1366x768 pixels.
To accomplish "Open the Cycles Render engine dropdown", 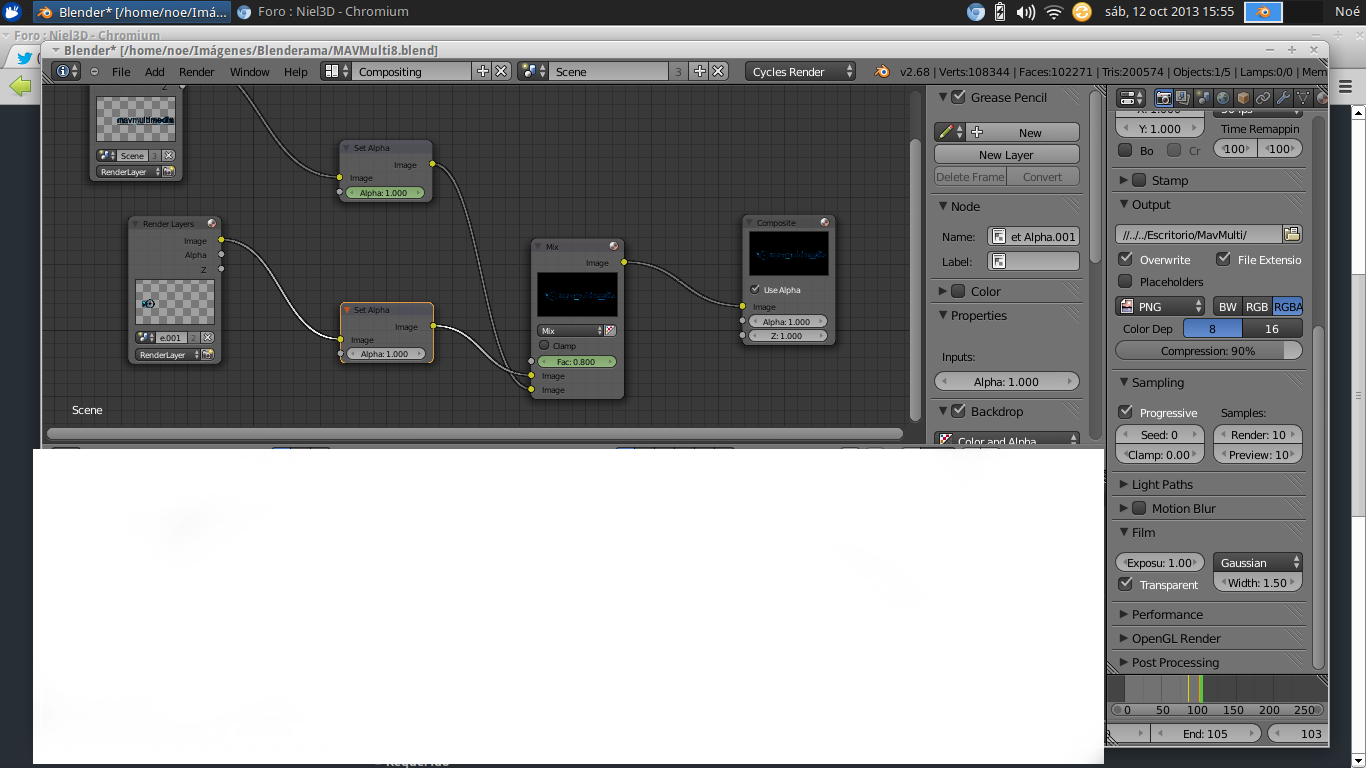I will pyautogui.click(x=801, y=71).
